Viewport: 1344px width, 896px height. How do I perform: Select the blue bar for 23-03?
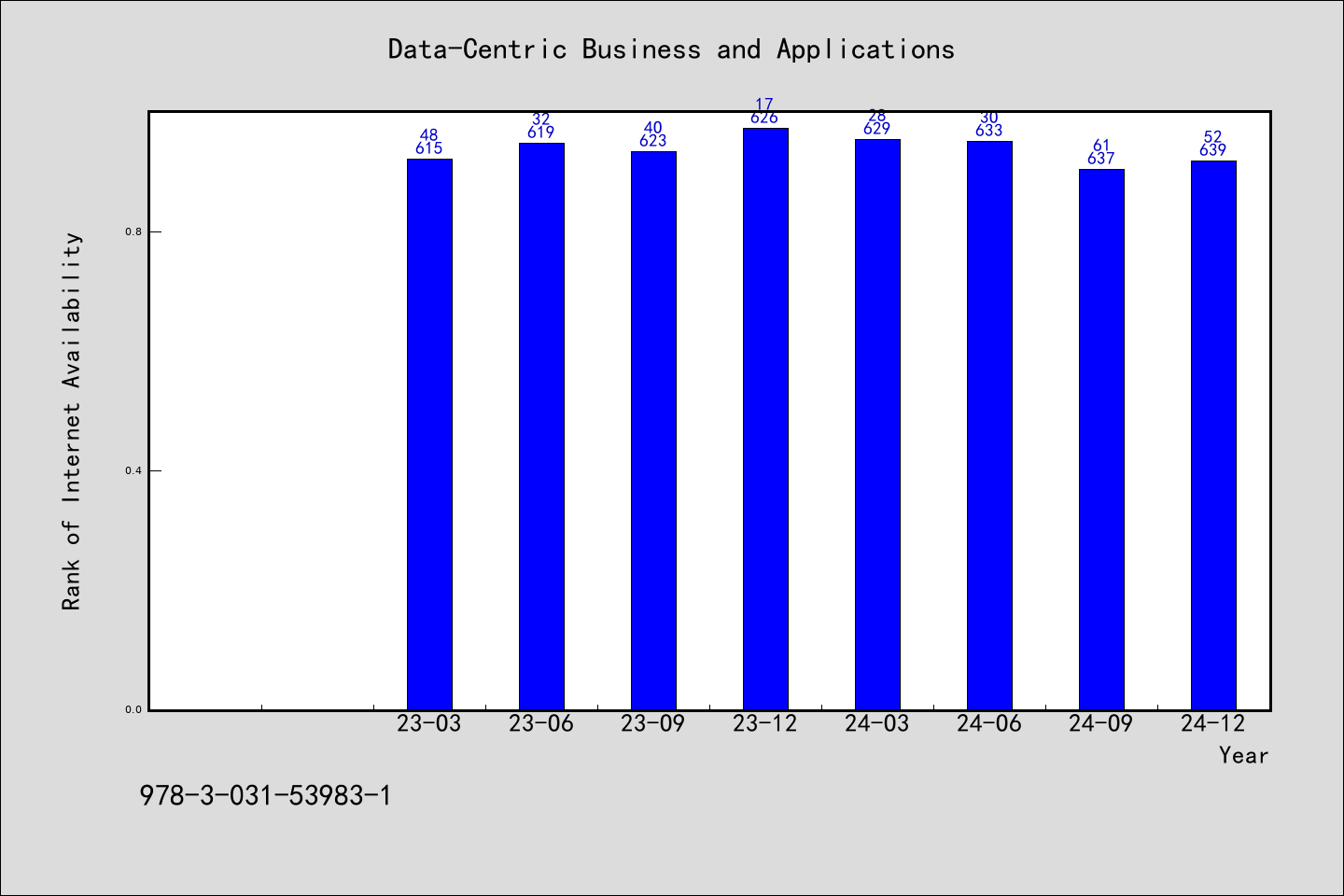tap(429, 434)
